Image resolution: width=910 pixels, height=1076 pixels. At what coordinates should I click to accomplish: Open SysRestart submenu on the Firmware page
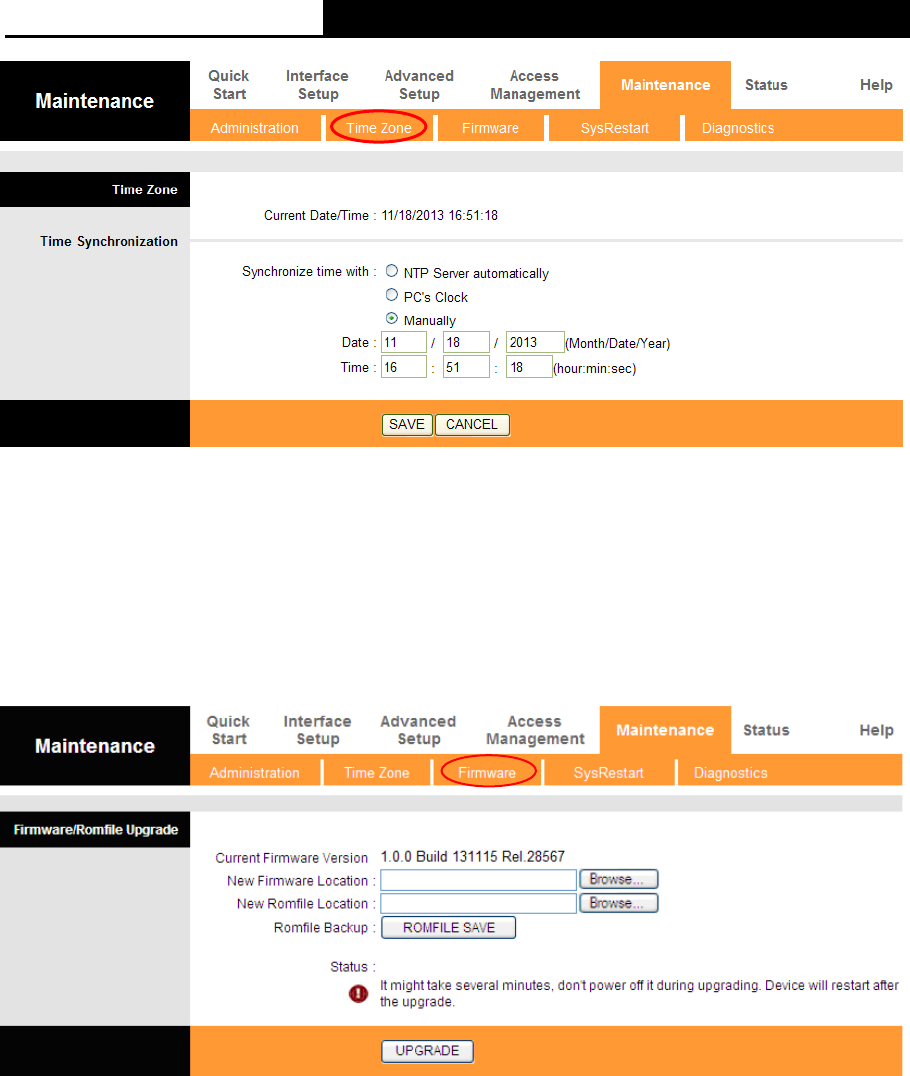(609, 773)
